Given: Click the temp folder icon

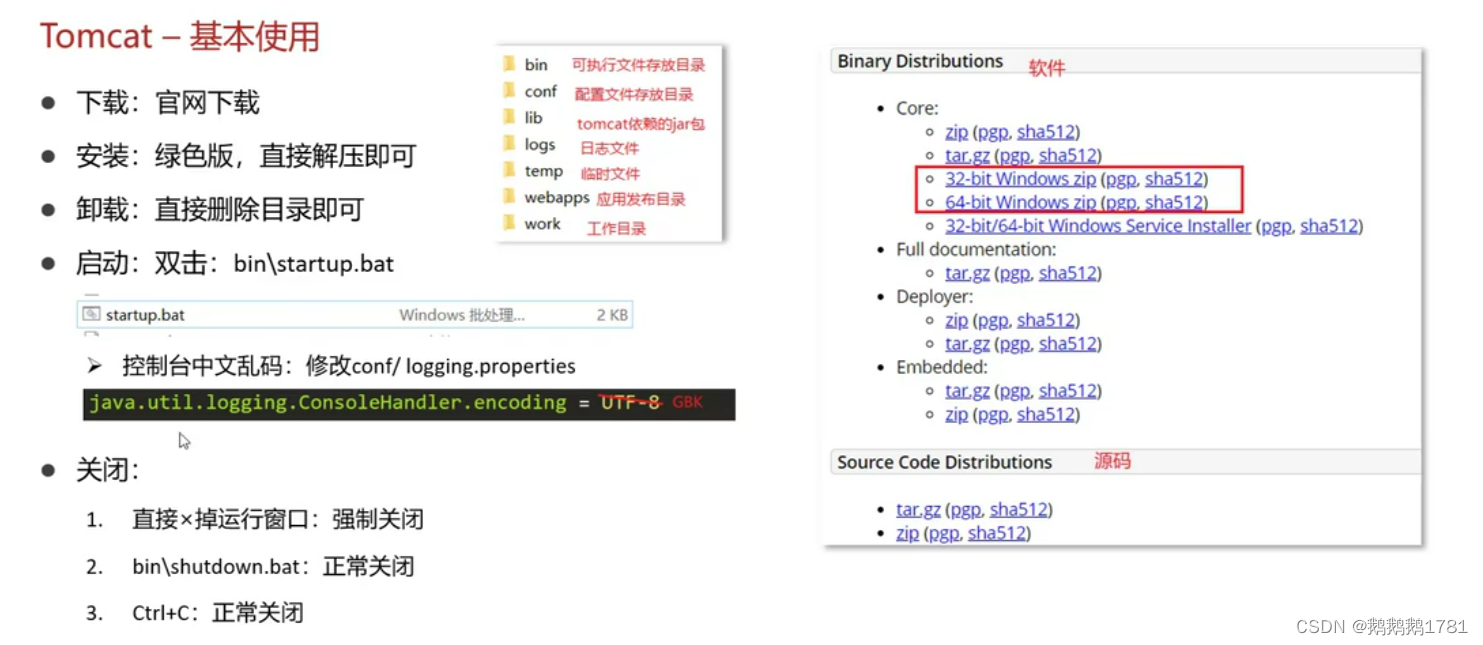Looking at the screenshot, I should pos(510,171).
